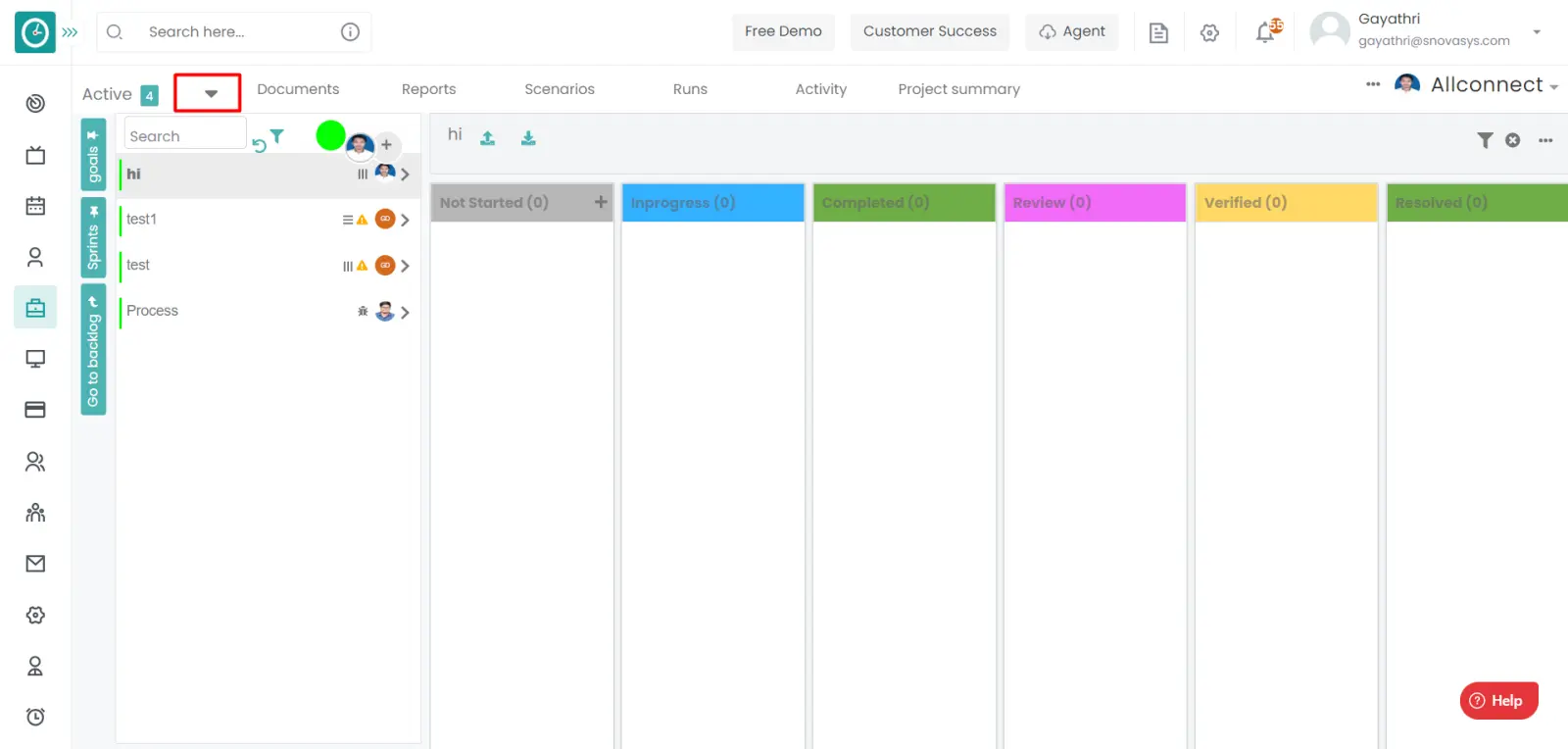Image resolution: width=1568 pixels, height=749 pixels.
Task: Expand the test1 goal chevron
Action: point(405,220)
